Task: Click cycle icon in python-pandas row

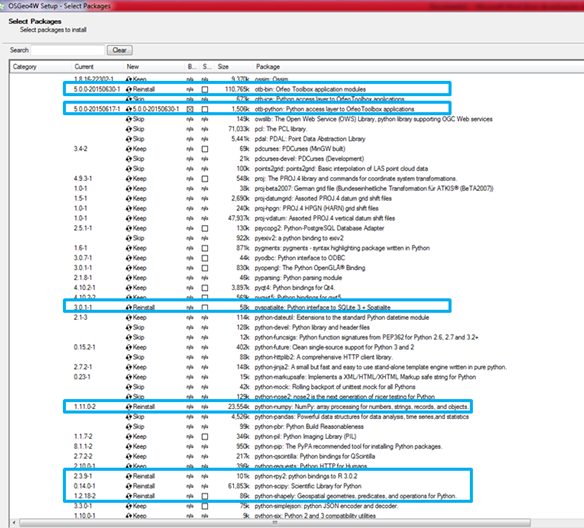Action: click(x=129, y=417)
